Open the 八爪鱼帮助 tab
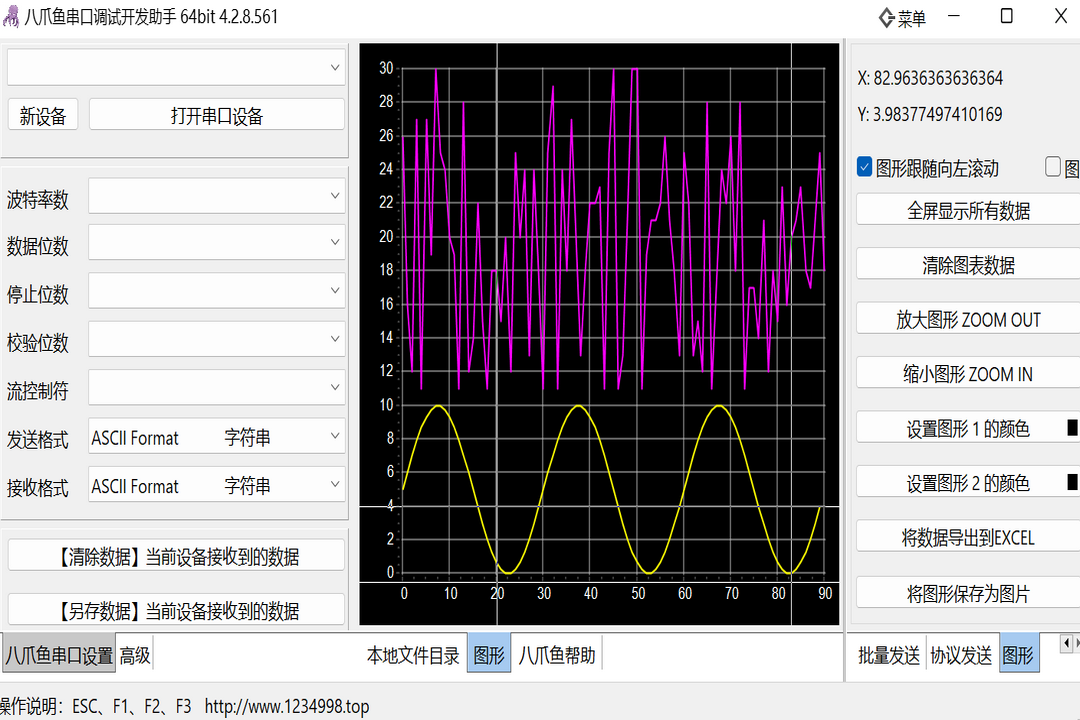1080x720 pixels. [x=556, y=656]
